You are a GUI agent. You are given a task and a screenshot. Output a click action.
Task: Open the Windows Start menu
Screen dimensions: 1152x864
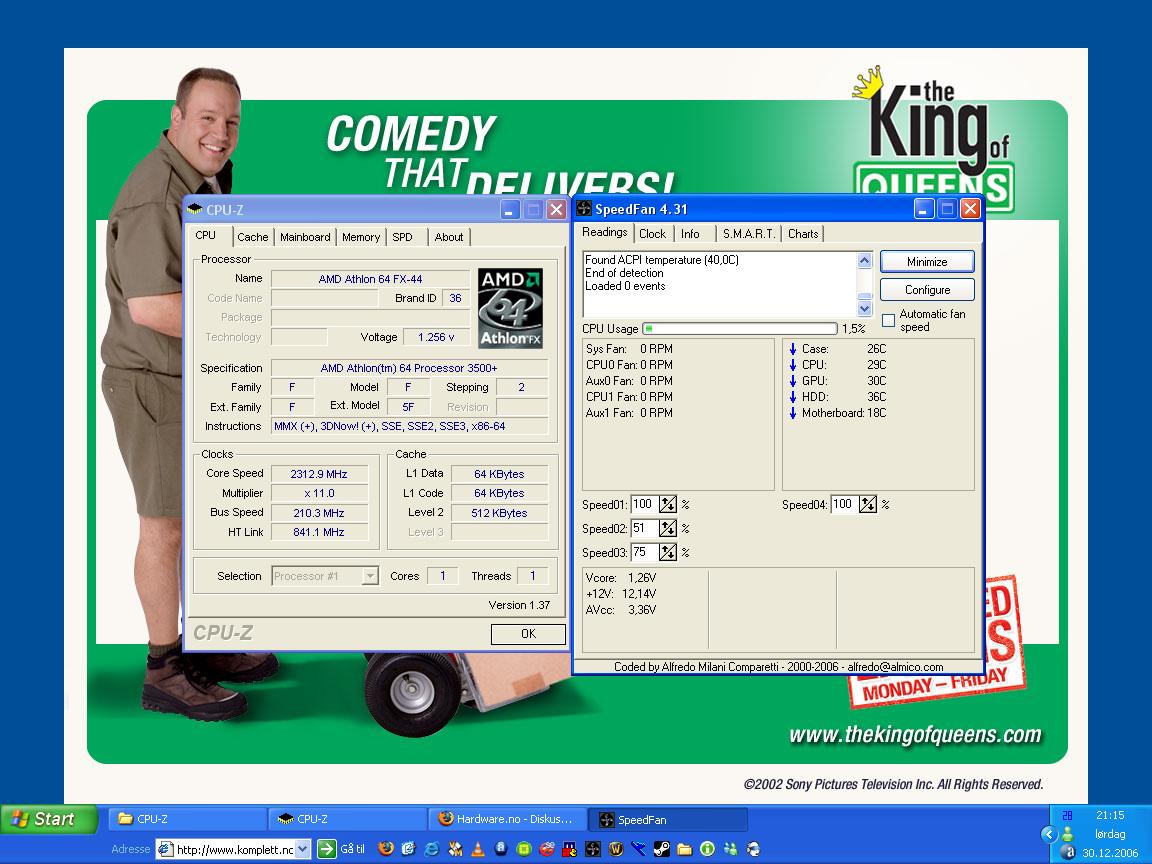(49, 818)
